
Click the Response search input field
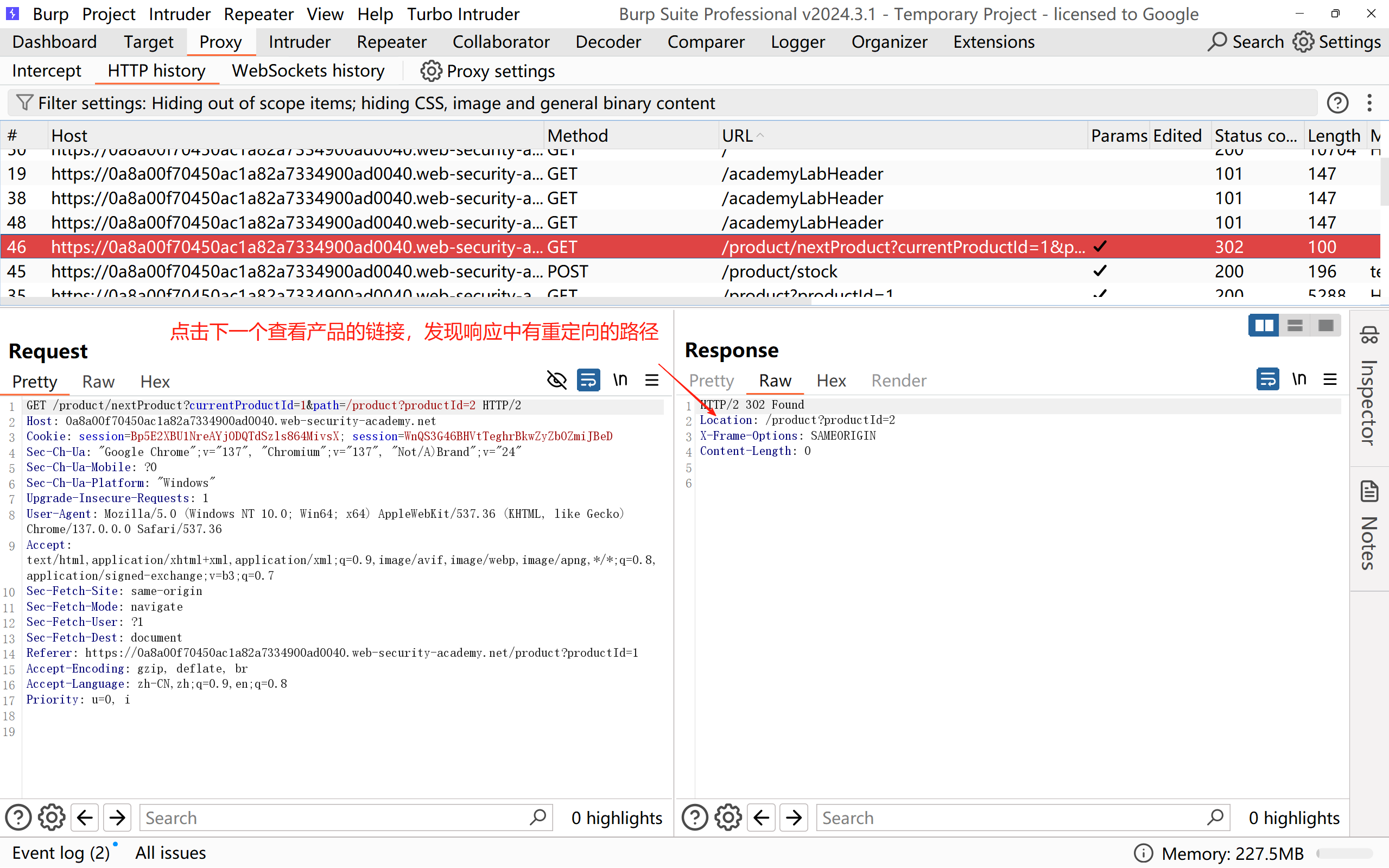point(1010,818)
